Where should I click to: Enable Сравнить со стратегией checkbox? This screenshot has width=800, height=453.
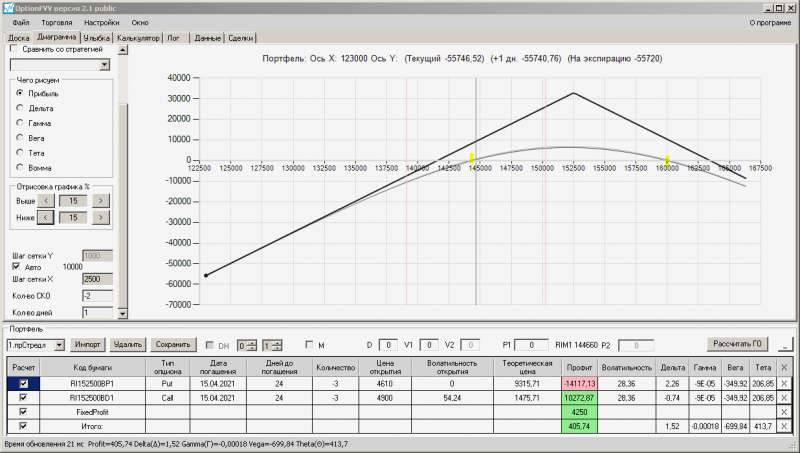tap(14, 49)
